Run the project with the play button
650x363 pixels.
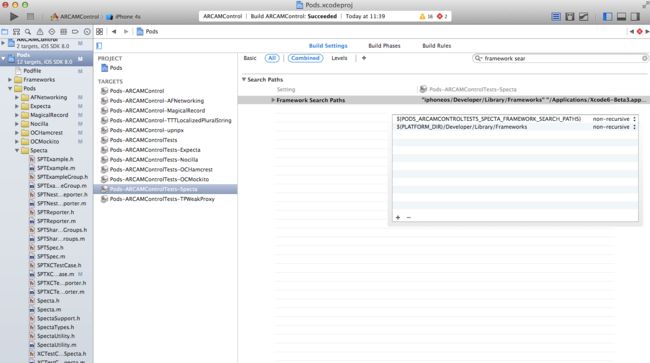tap(14, 17)
